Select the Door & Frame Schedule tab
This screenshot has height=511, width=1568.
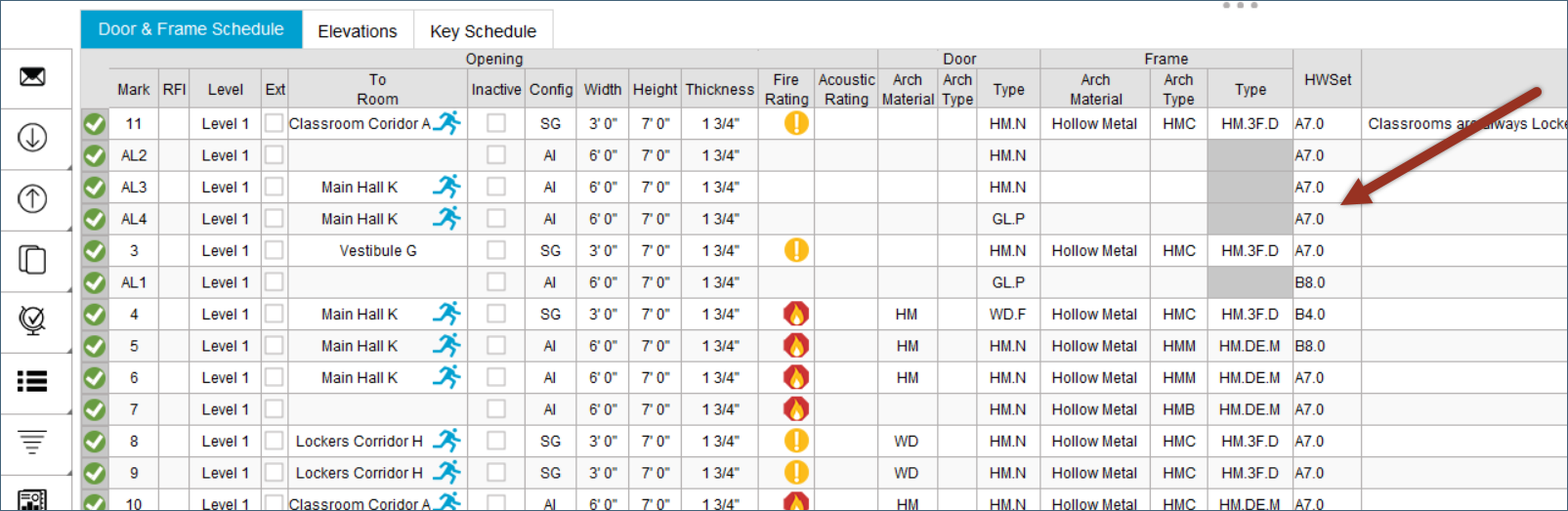click(x=191, y=29)
